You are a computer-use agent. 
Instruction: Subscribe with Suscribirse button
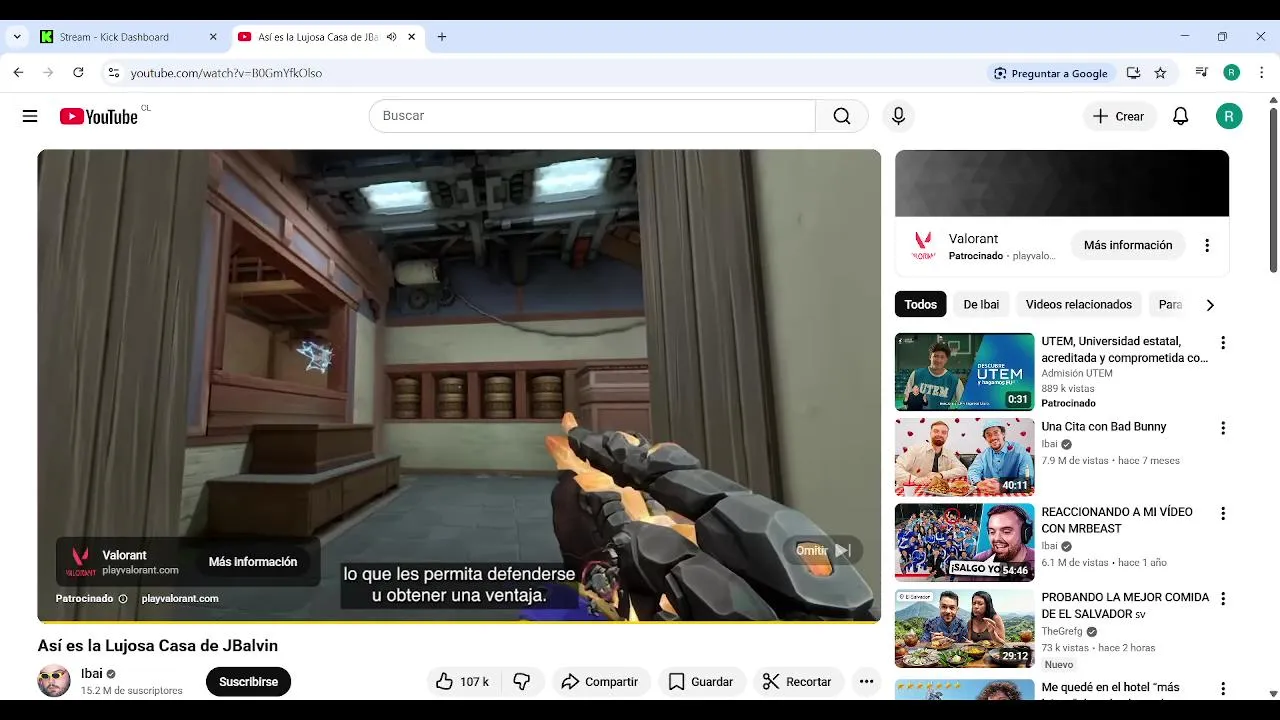(x=248, y=682)
